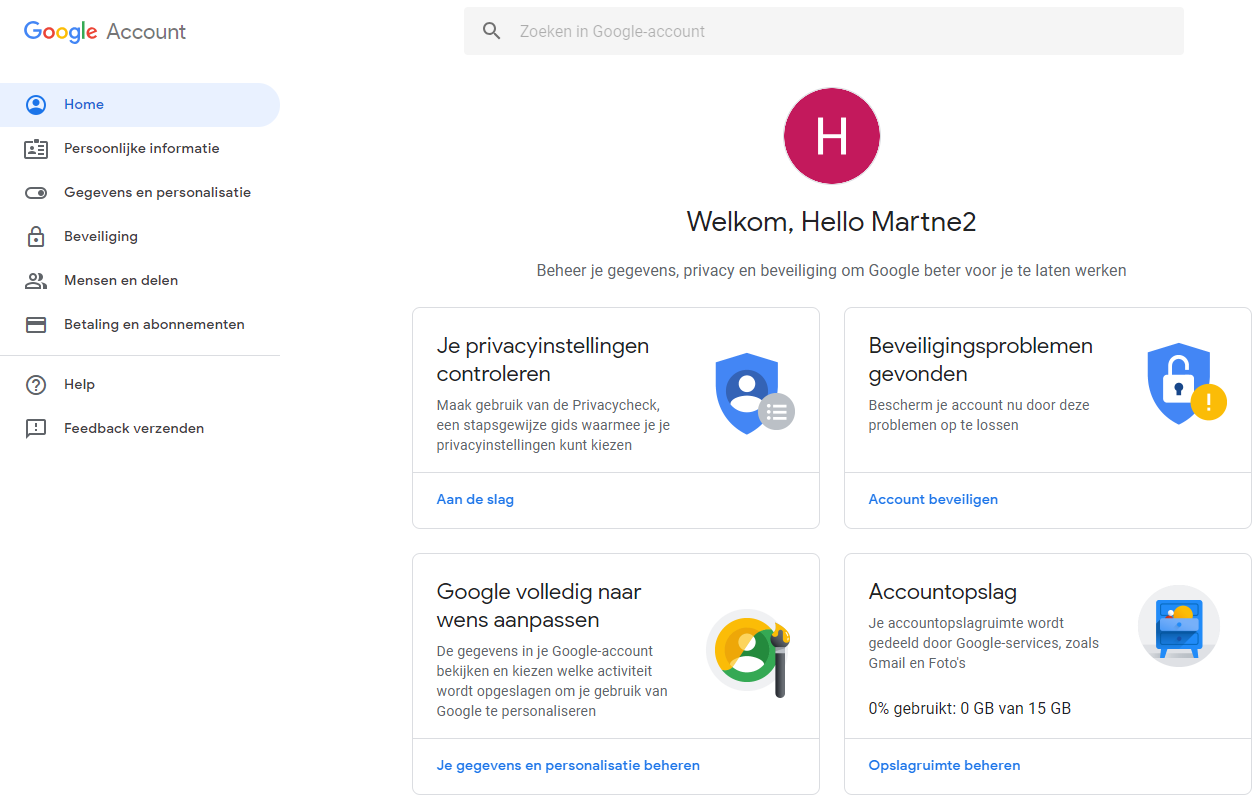The width and height of the screenshot is (1259, 804).
Task: Click the Mensen en delen people icon
Action: point(36,281)
